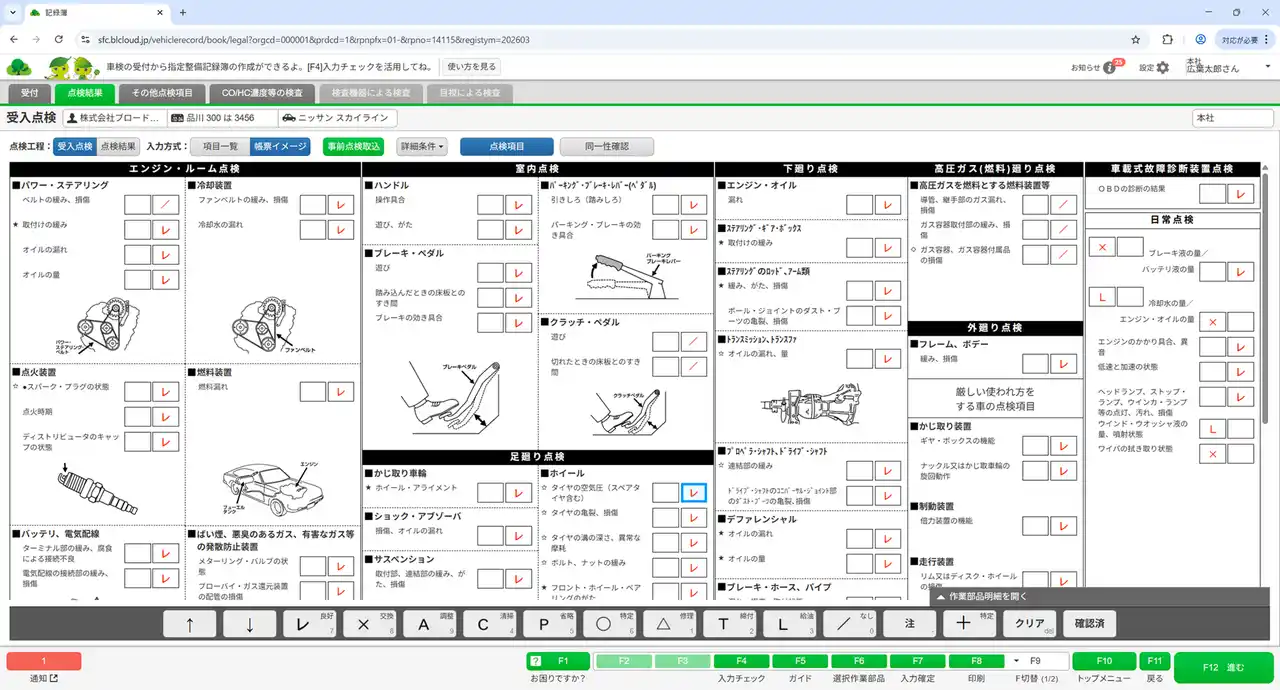
Task: Open the お知らせ notification info icon
Action: [x=1108, y=68]
